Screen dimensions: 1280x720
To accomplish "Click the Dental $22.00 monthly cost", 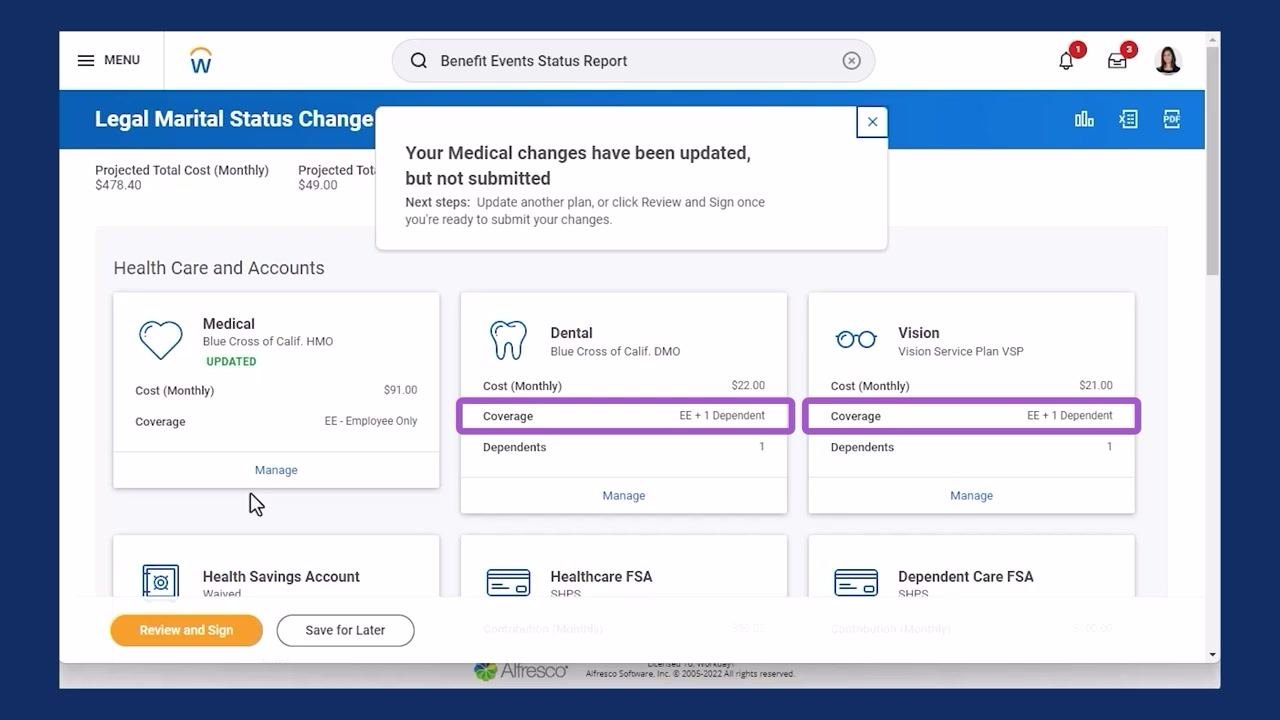I will (x=748, y=385).
